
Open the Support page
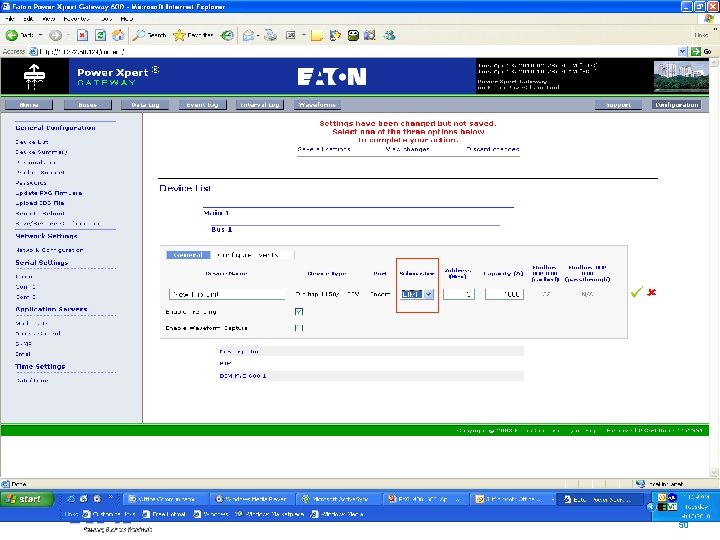[618, 105]
